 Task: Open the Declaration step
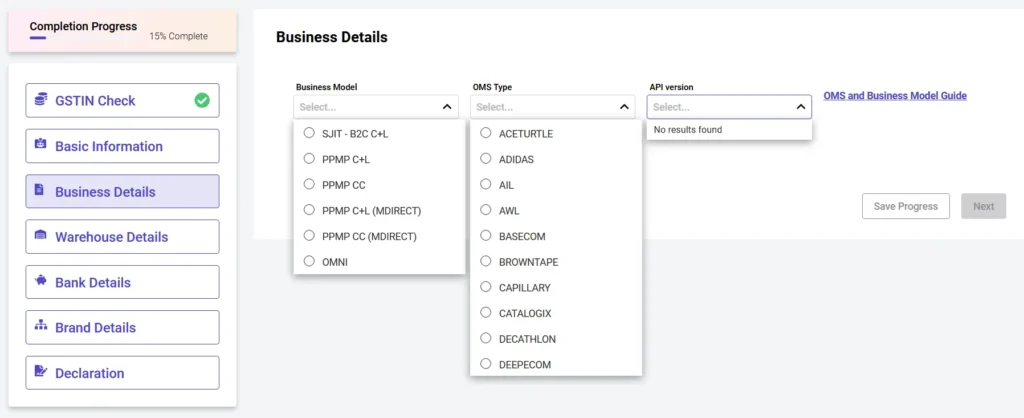(122, 373)
